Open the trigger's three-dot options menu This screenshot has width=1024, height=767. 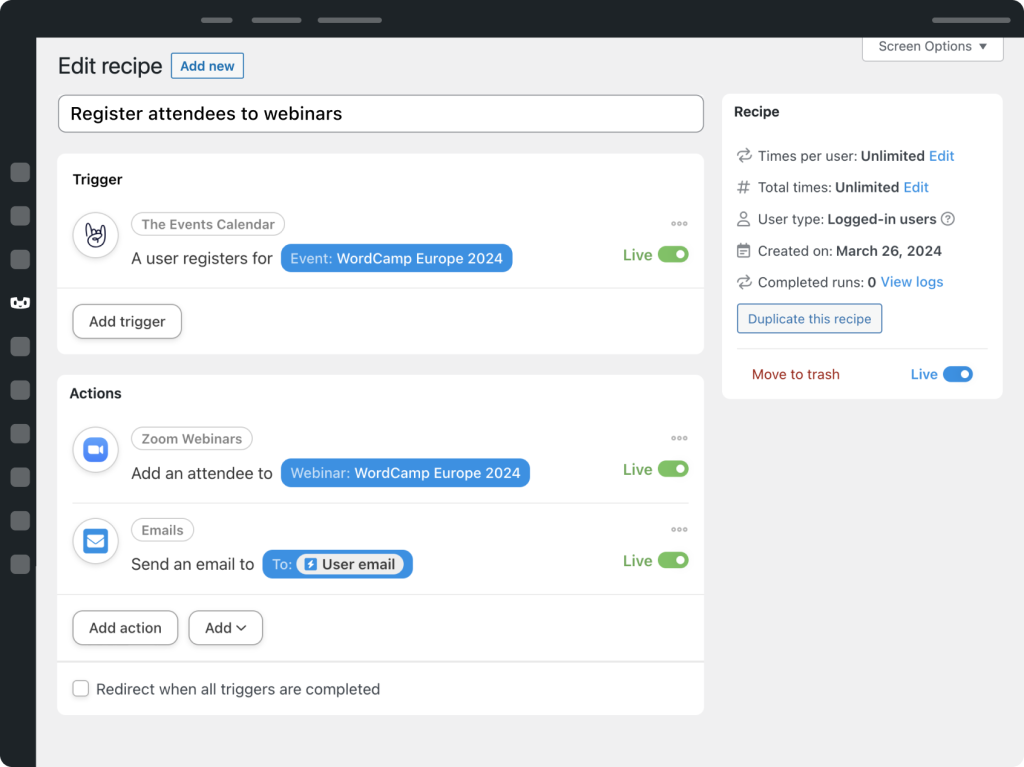pyautogui.click(x=679, y=224)
